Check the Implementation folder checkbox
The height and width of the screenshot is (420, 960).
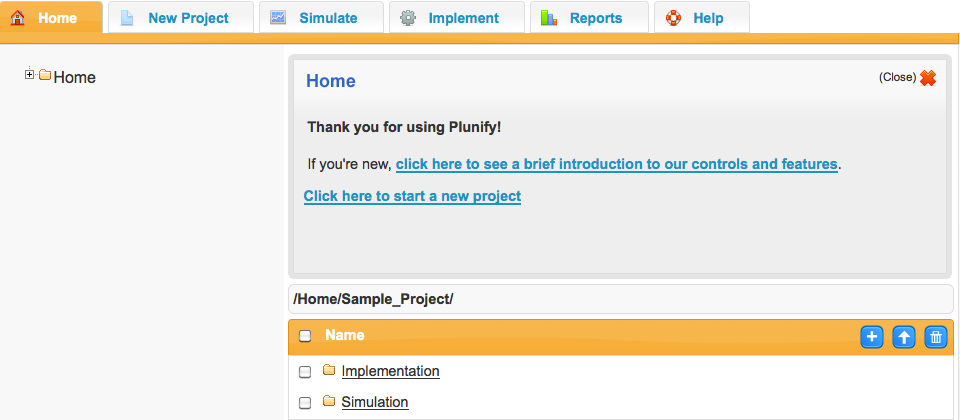[x=305, y=372]
